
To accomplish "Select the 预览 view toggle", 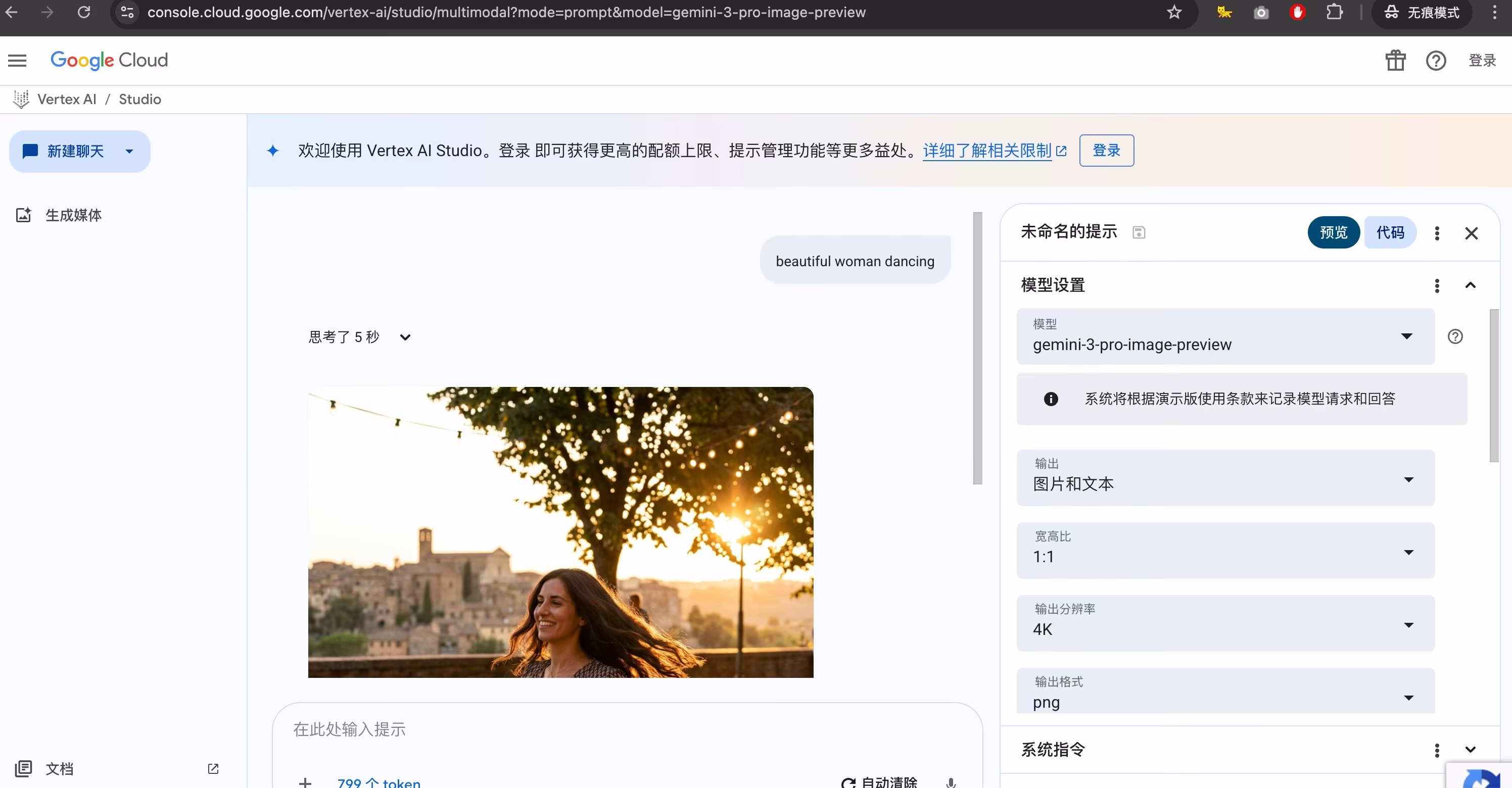I will coord(1334,232).
